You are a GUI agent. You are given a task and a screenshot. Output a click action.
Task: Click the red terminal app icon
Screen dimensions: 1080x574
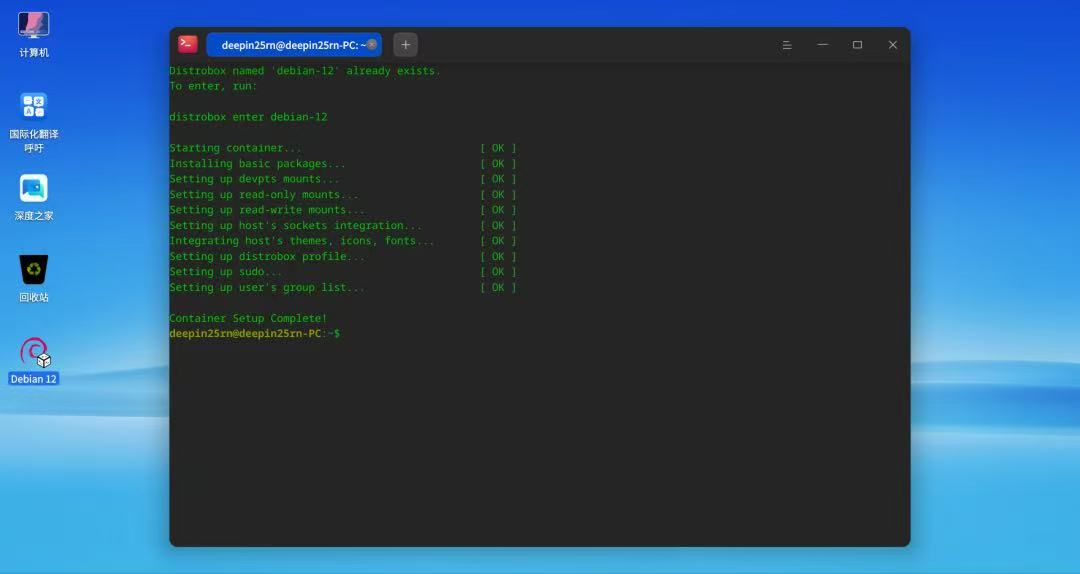(187, 44)
